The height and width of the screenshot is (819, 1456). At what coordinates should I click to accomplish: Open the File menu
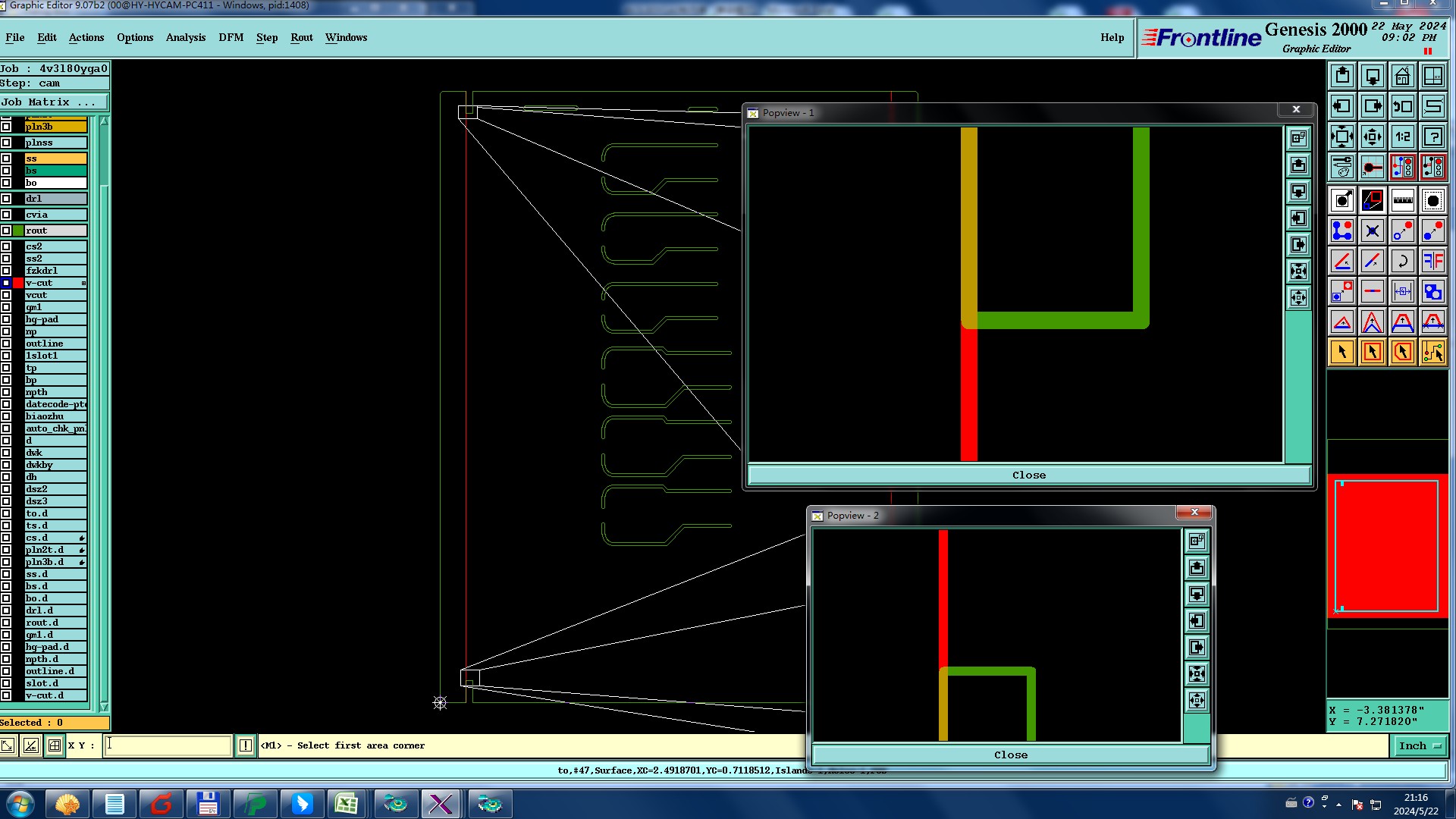point(14,37)
